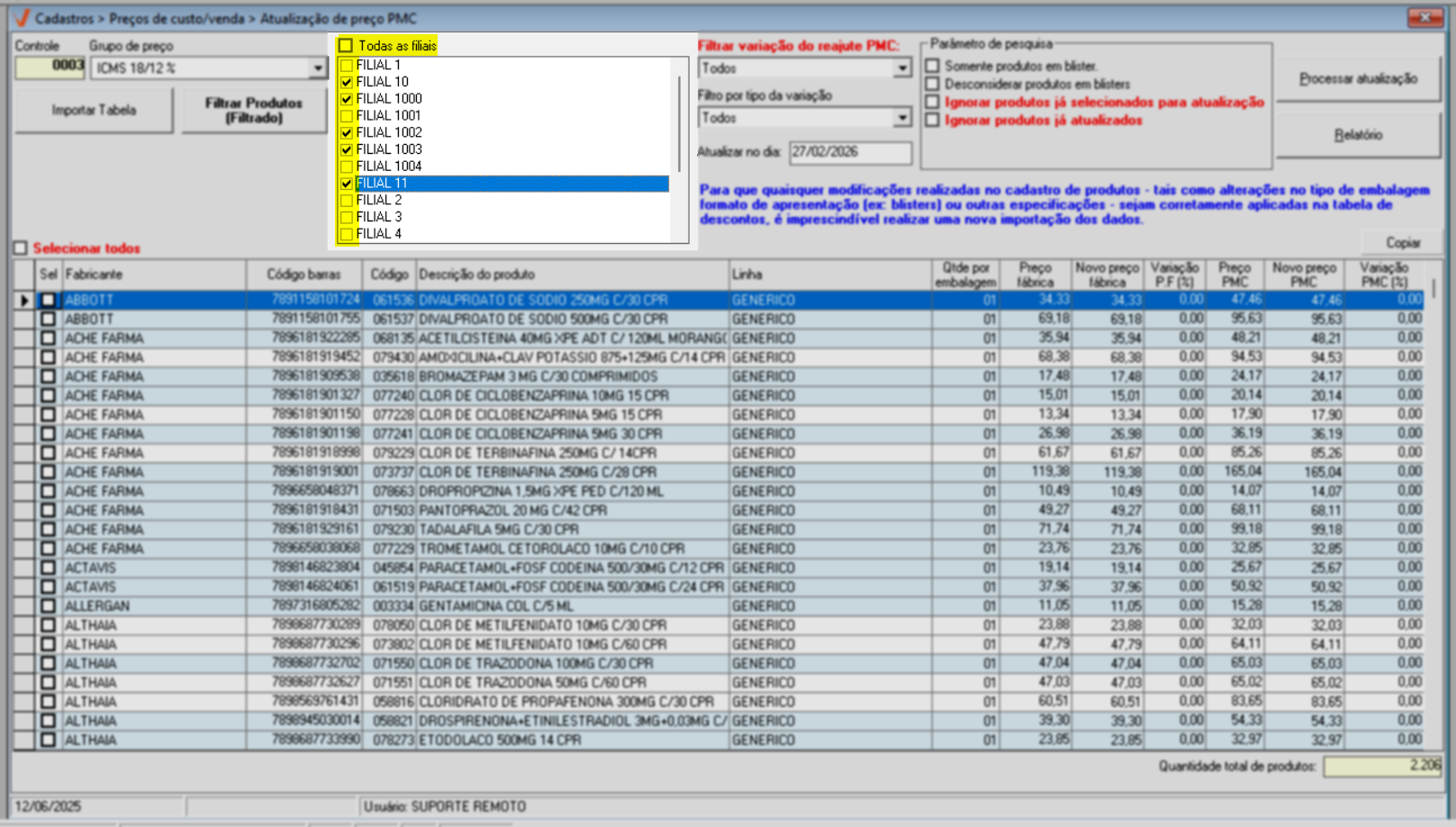The width and height of the screenshot is (1456, 827).
Task: Open 'Filtro por tipo da variação' dropdown
Action: (x=901, y=118)
